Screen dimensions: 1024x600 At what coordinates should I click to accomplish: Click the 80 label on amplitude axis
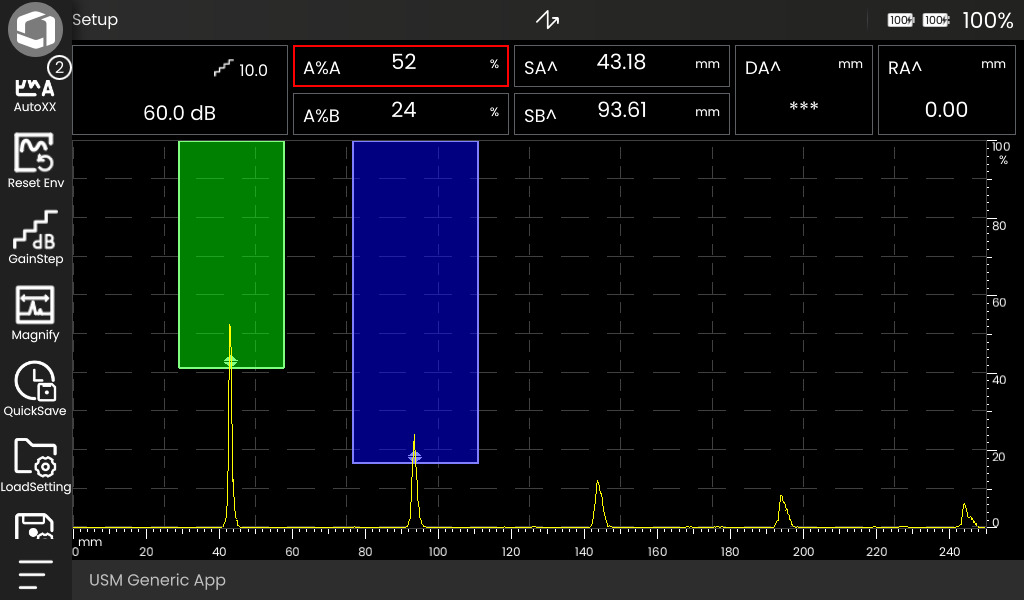click(999, 226)
